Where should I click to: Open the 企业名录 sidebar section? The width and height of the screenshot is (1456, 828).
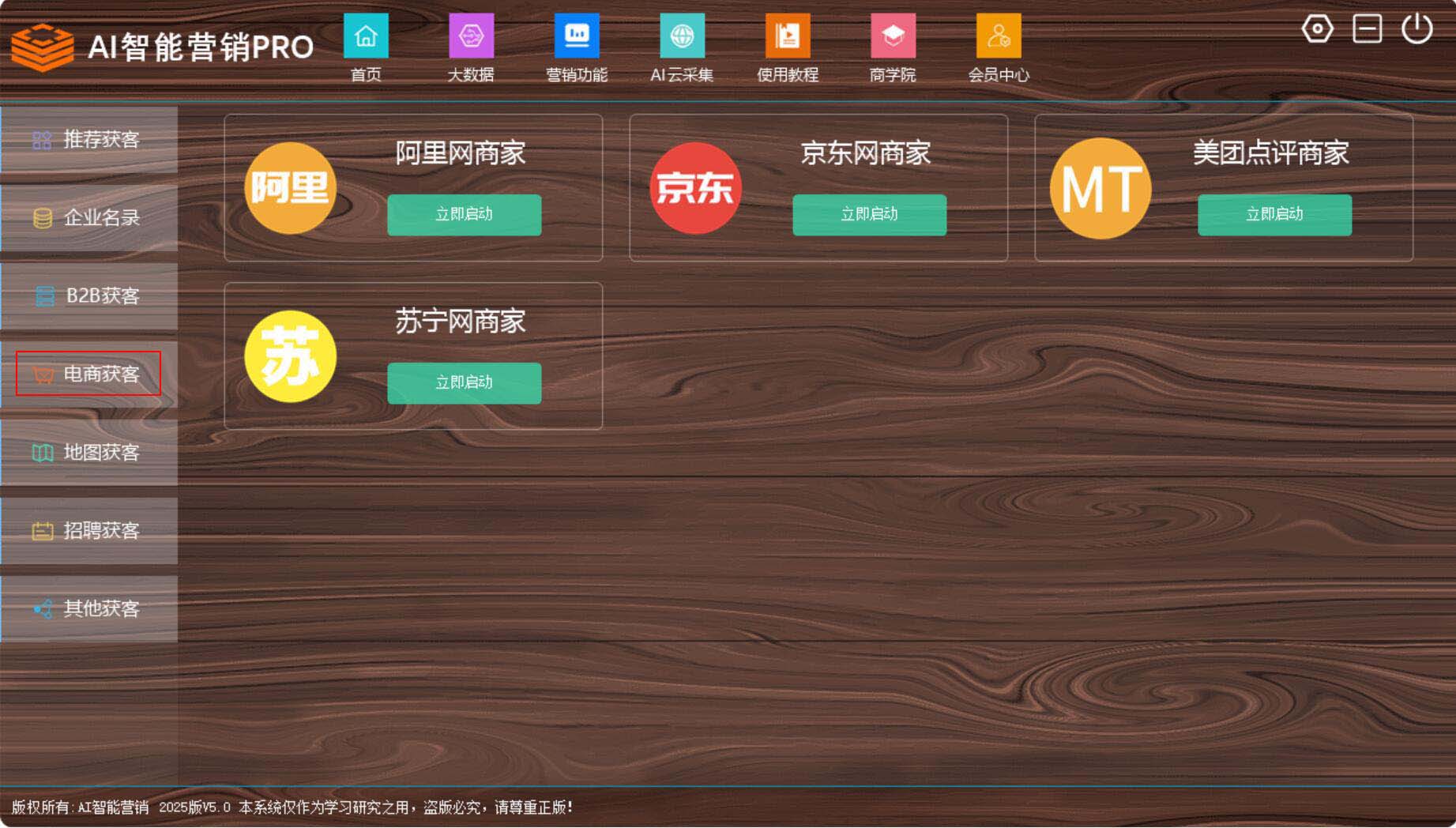click(x=88, y=218)
